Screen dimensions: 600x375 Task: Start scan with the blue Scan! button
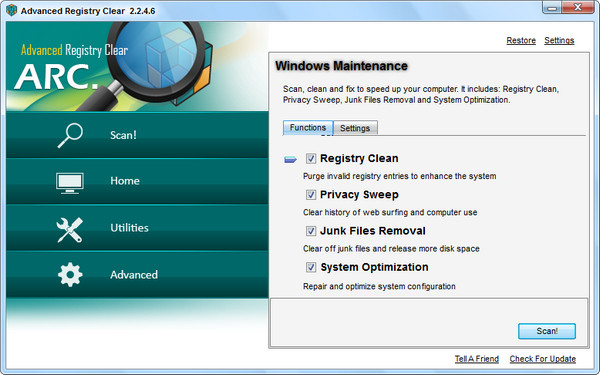click(547, 331)
